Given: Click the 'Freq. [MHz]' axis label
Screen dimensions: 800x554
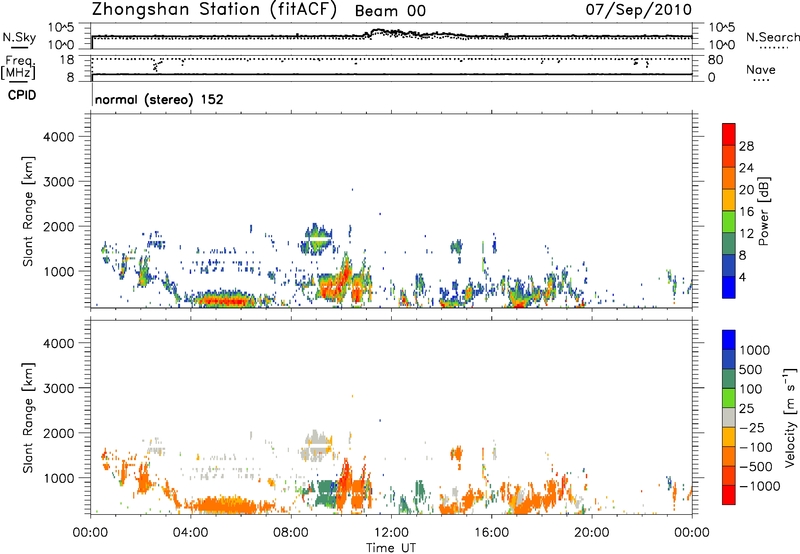Looking at the screenshot, I should 18,67.
